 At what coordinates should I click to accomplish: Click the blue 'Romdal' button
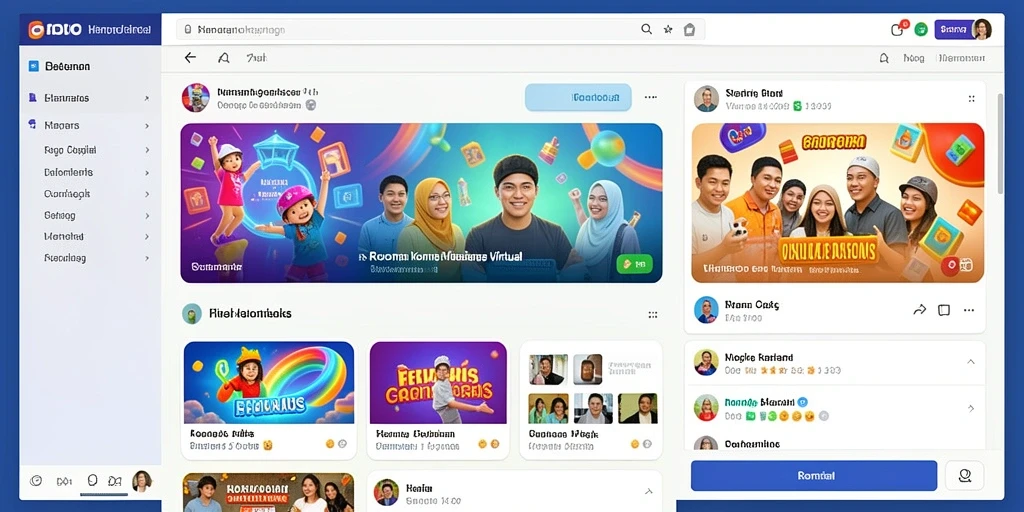tap(814, 475)
